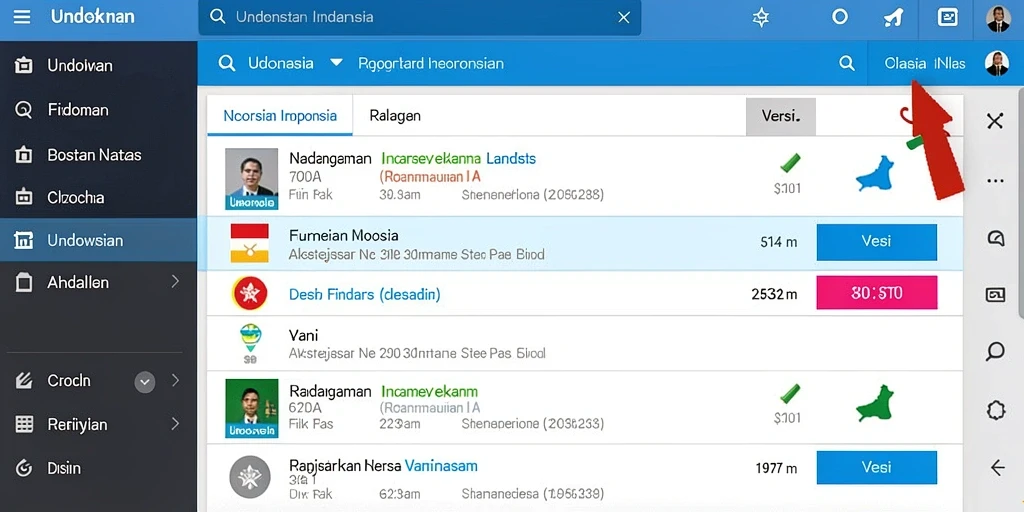Close the right panel with X icon

pos(995,121)
